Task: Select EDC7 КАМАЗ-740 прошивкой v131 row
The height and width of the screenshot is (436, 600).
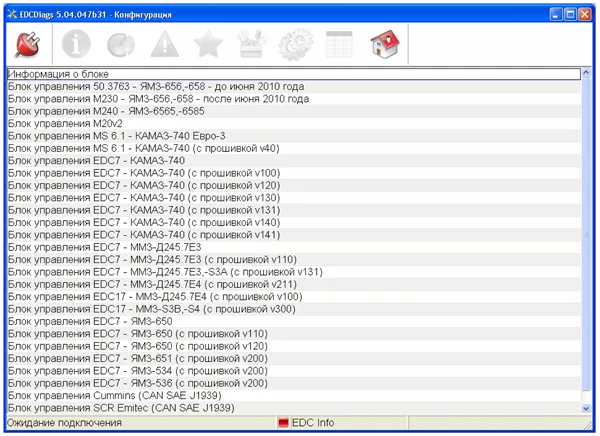Action: tap(294, 210)
